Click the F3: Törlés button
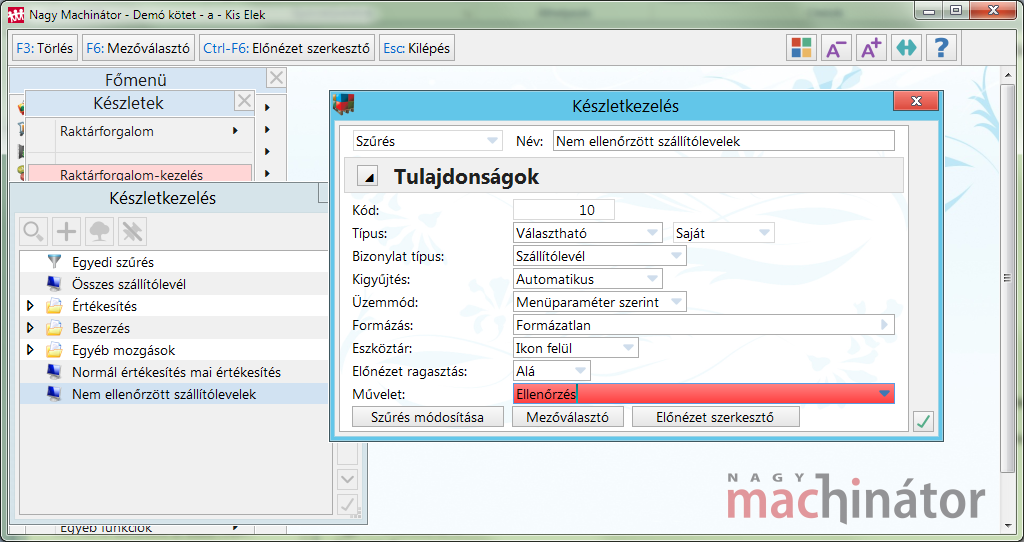Viewport: 1024px width, 542px height. point(45,48)
